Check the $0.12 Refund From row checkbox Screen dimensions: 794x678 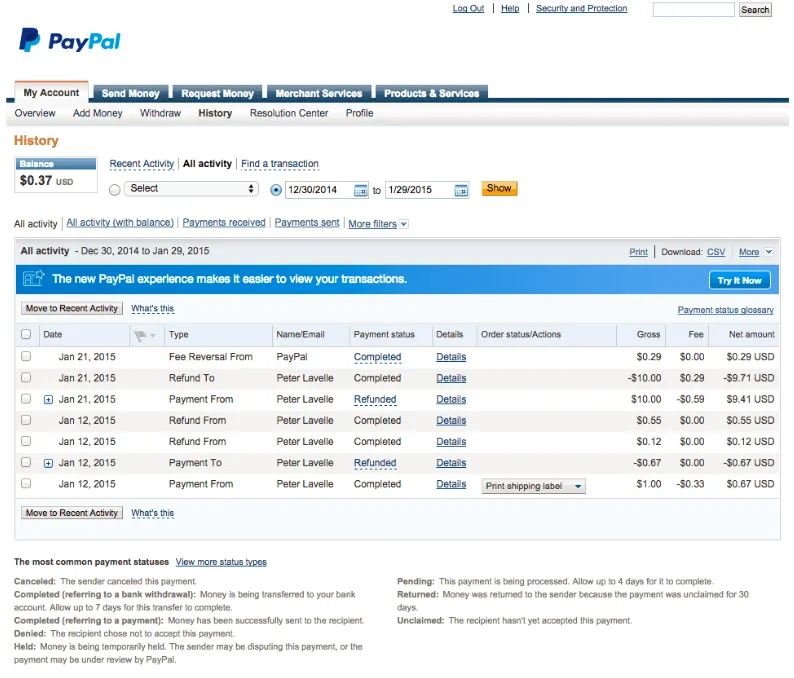point(26,441)
